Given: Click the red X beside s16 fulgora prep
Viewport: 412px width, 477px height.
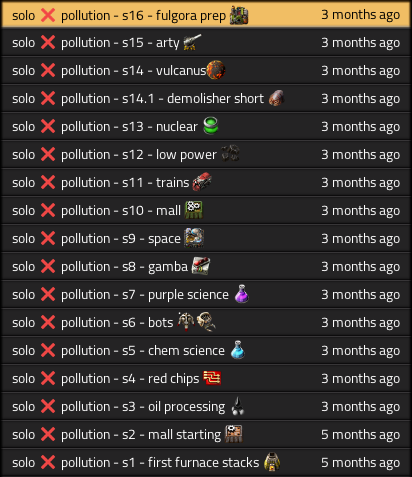Looking at the screenshot, I should 48,15.
